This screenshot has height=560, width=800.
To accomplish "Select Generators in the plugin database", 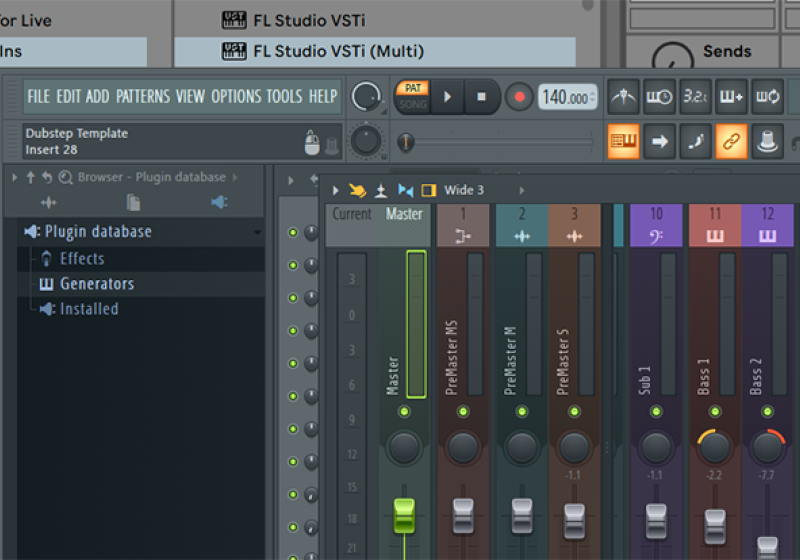I will [x=96, y=284].
